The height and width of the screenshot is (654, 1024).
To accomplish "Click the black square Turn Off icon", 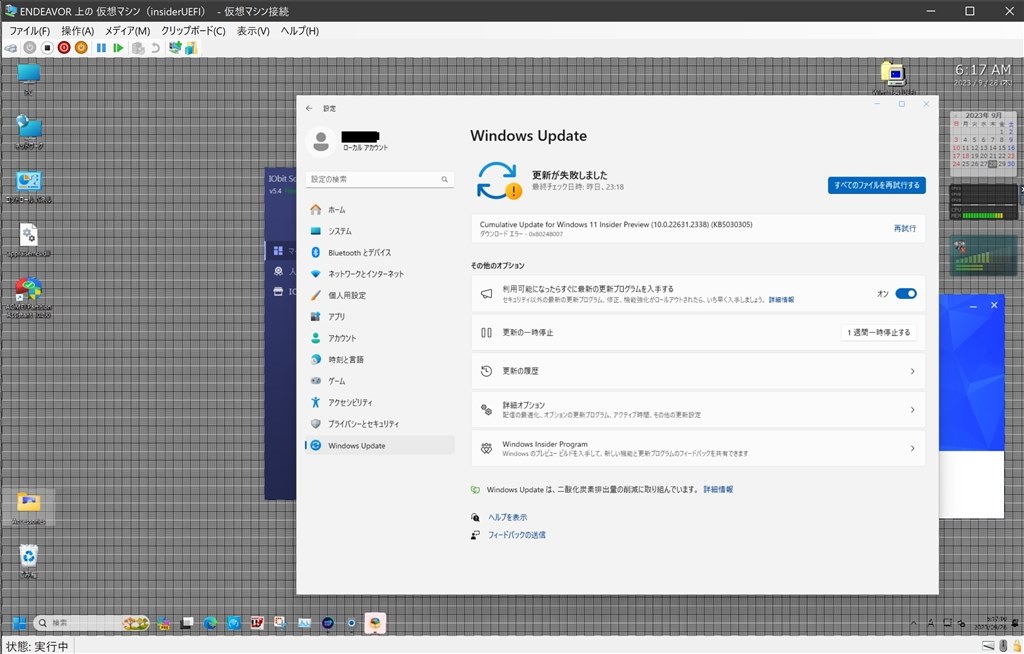I will point(47,48).
